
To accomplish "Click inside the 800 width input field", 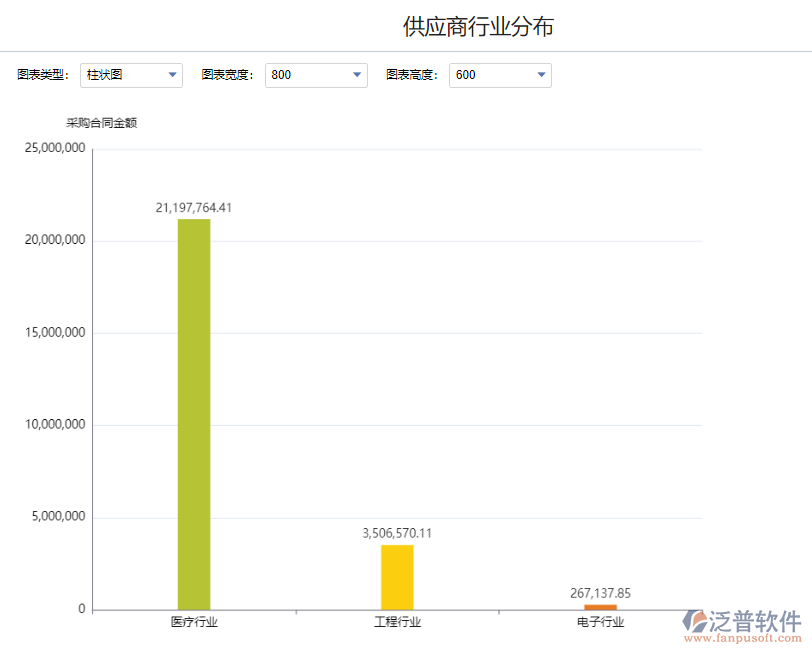I will [x=300, y=74].
